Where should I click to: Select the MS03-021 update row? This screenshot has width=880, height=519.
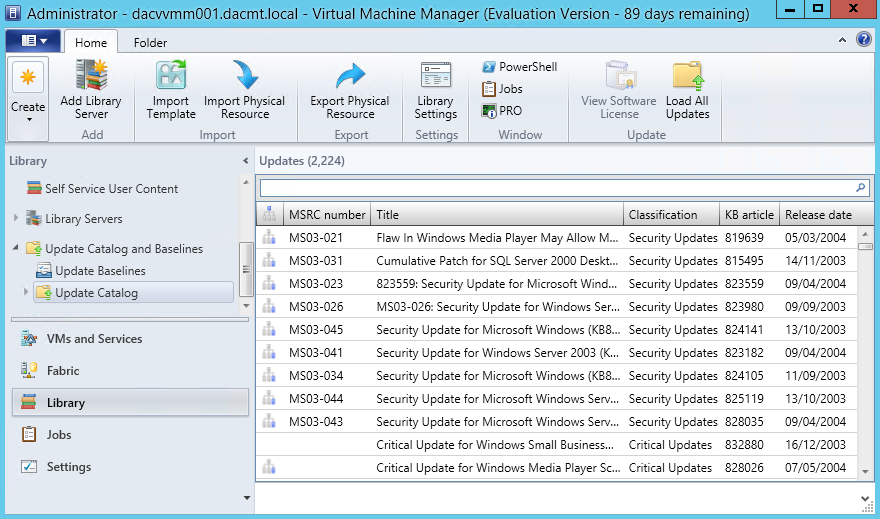(x=557, y=238)
